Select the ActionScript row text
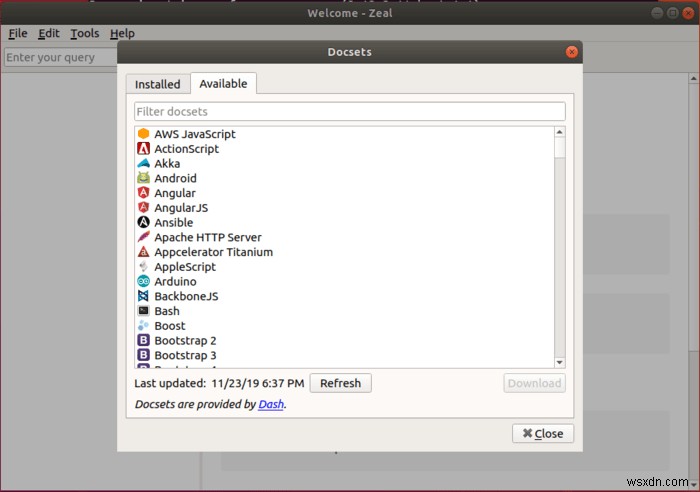The image size is (700, 492). pos(187,149)
